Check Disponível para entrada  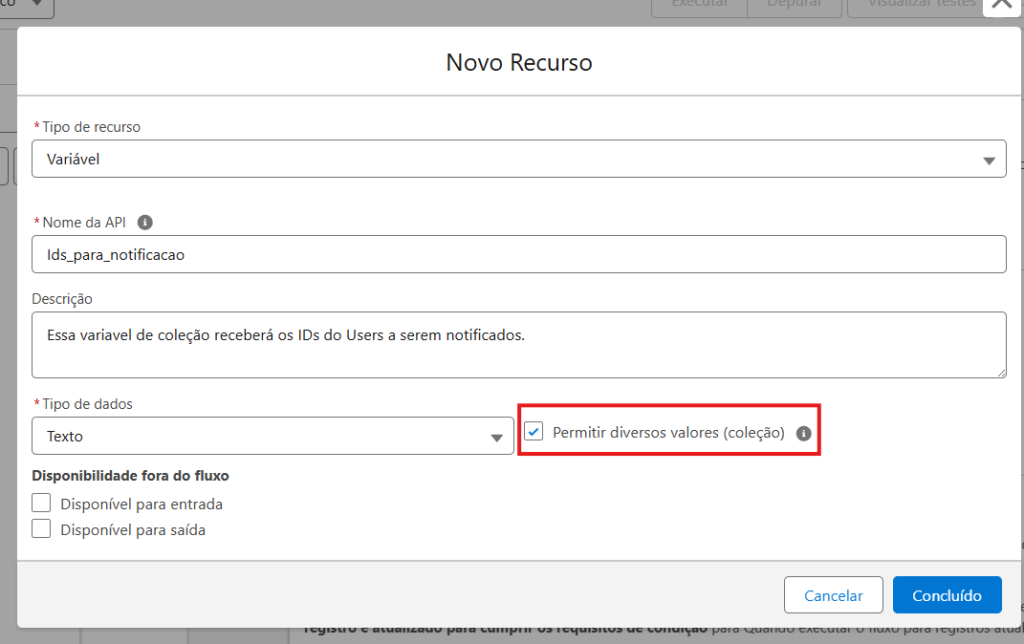pos(41,503)
